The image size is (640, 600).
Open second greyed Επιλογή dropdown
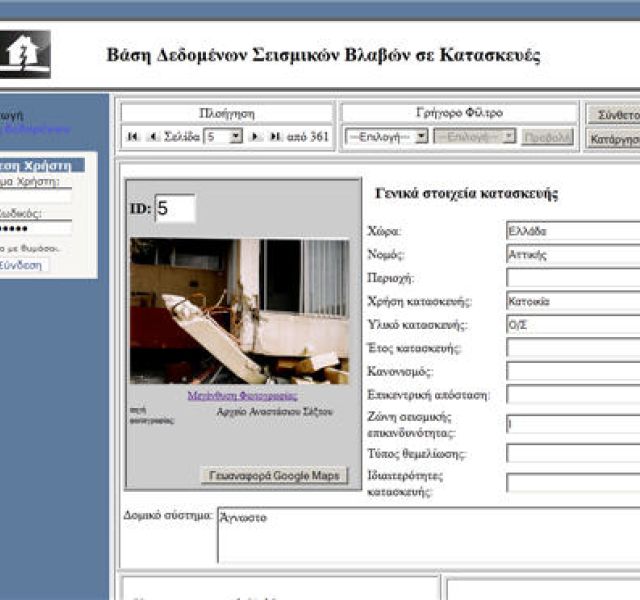click(x=474, y=137)
